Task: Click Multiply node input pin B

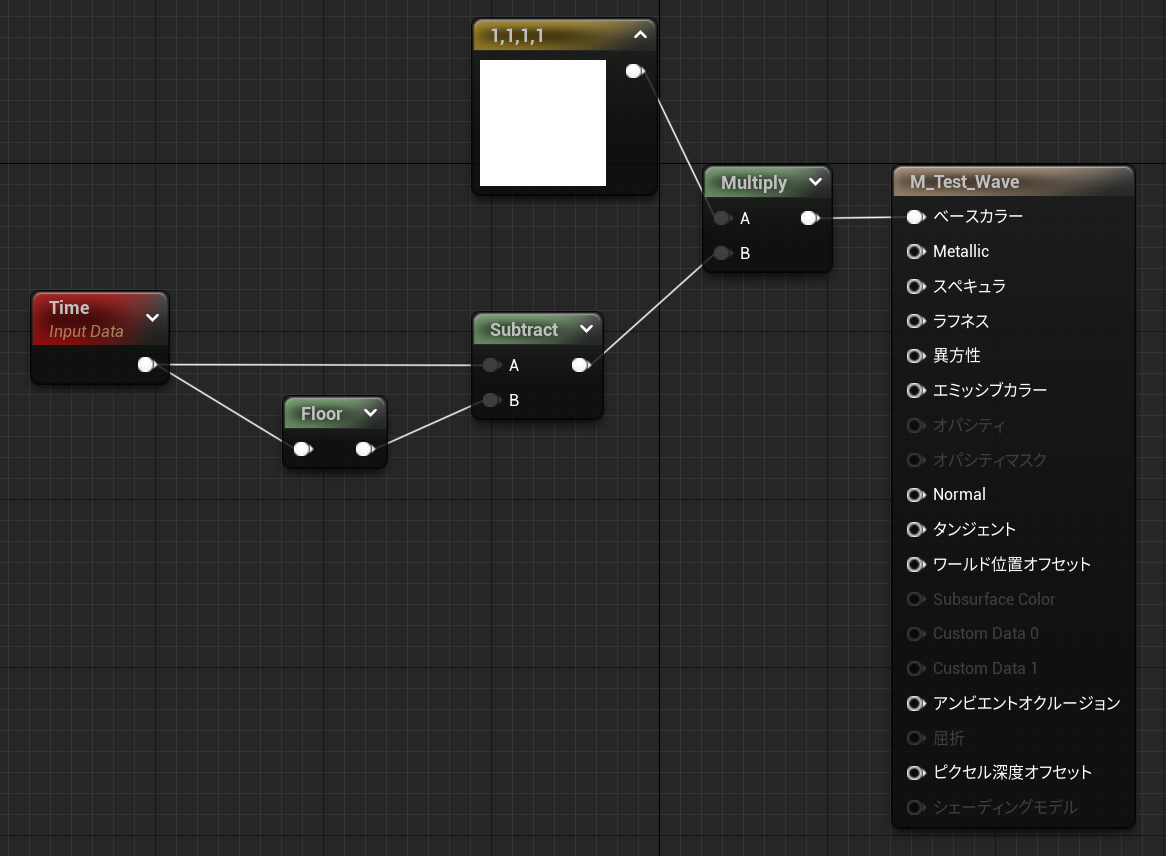Action: [722, 254]
